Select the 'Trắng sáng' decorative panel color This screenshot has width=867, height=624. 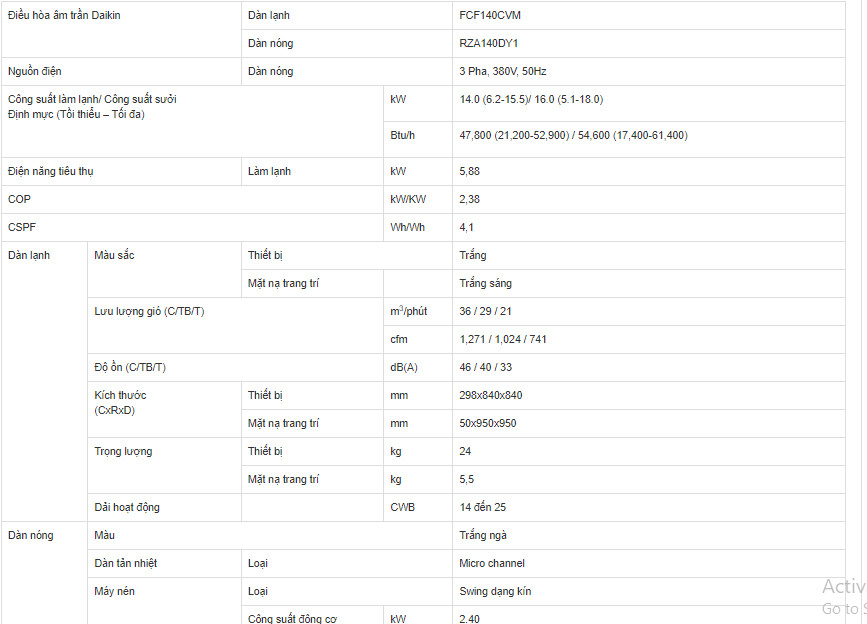coord(485,284)
